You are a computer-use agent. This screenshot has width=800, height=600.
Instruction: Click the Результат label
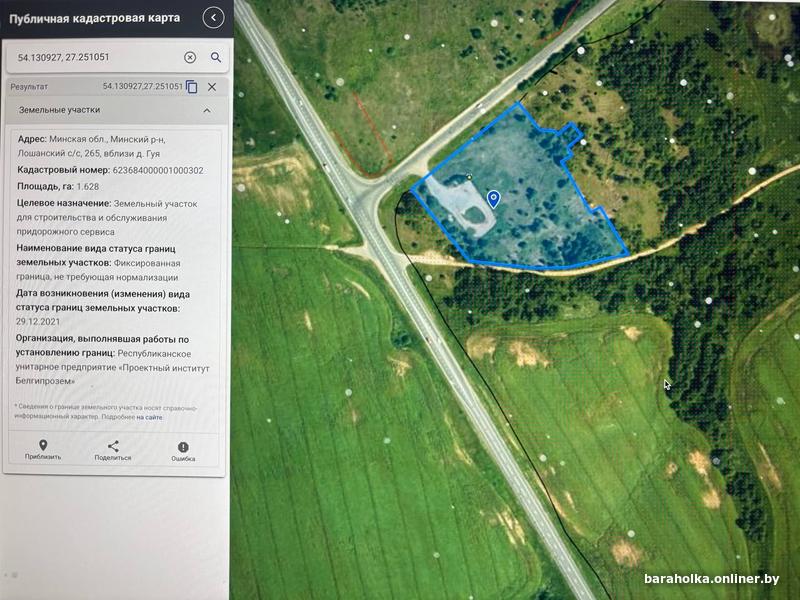pyautogui.click(x=29, y=87)
